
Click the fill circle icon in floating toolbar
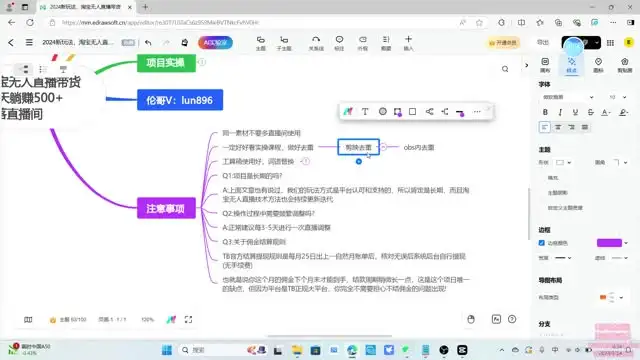coord(382,111)
